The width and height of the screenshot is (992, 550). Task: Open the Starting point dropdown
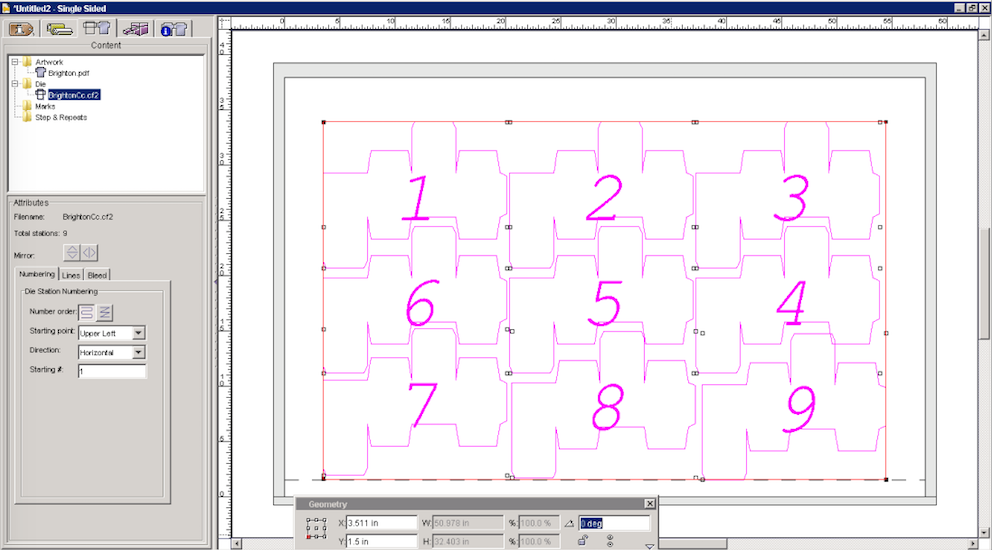[139, 333]
